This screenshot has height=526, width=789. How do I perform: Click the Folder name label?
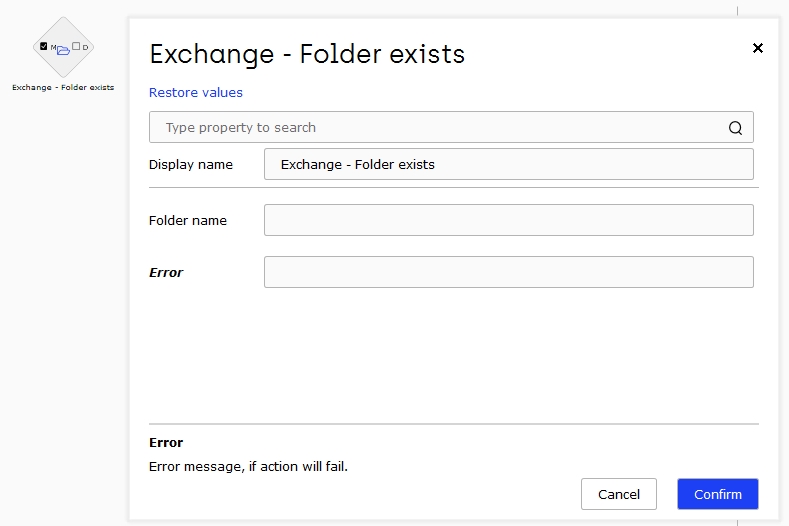point(188,220)
